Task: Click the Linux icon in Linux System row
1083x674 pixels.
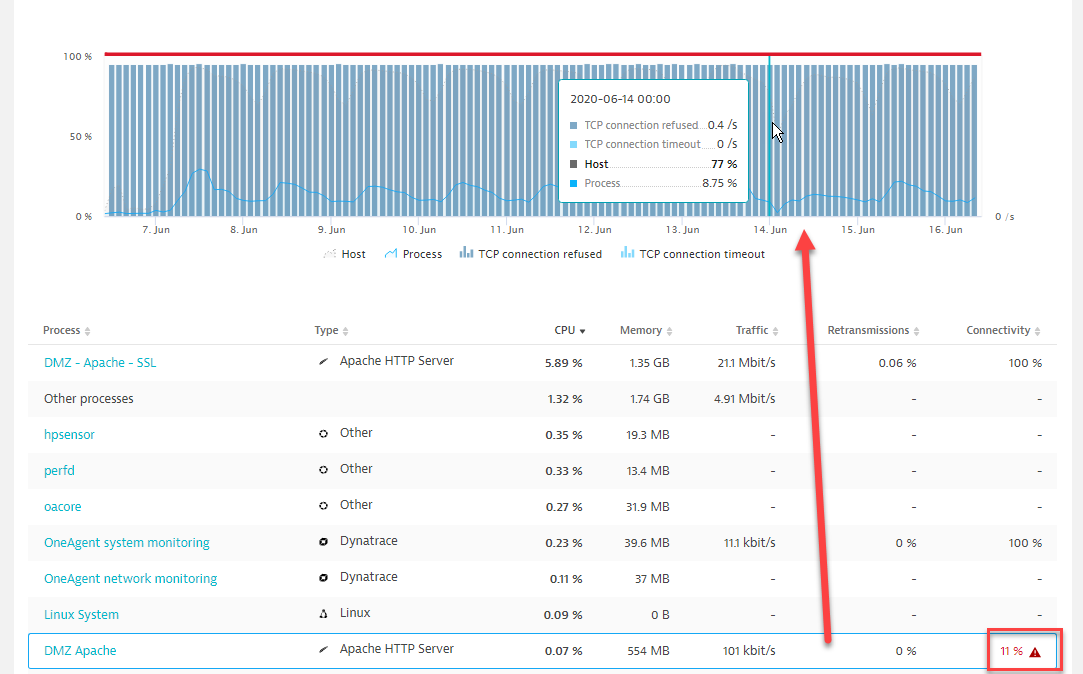Action: [x=323, y=614]
